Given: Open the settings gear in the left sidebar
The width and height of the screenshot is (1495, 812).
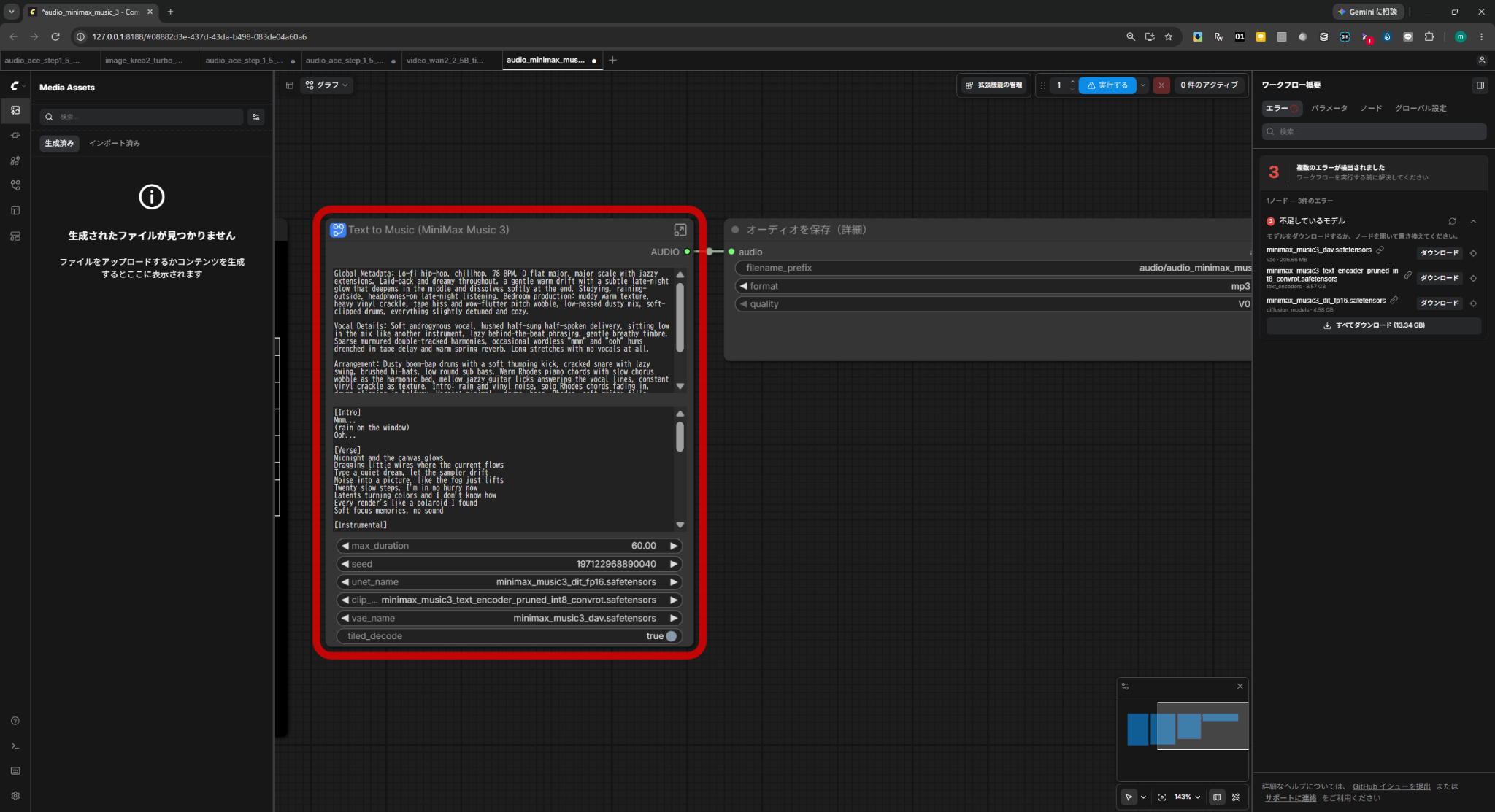Looking at the screenshot, I should pos(15,796).
